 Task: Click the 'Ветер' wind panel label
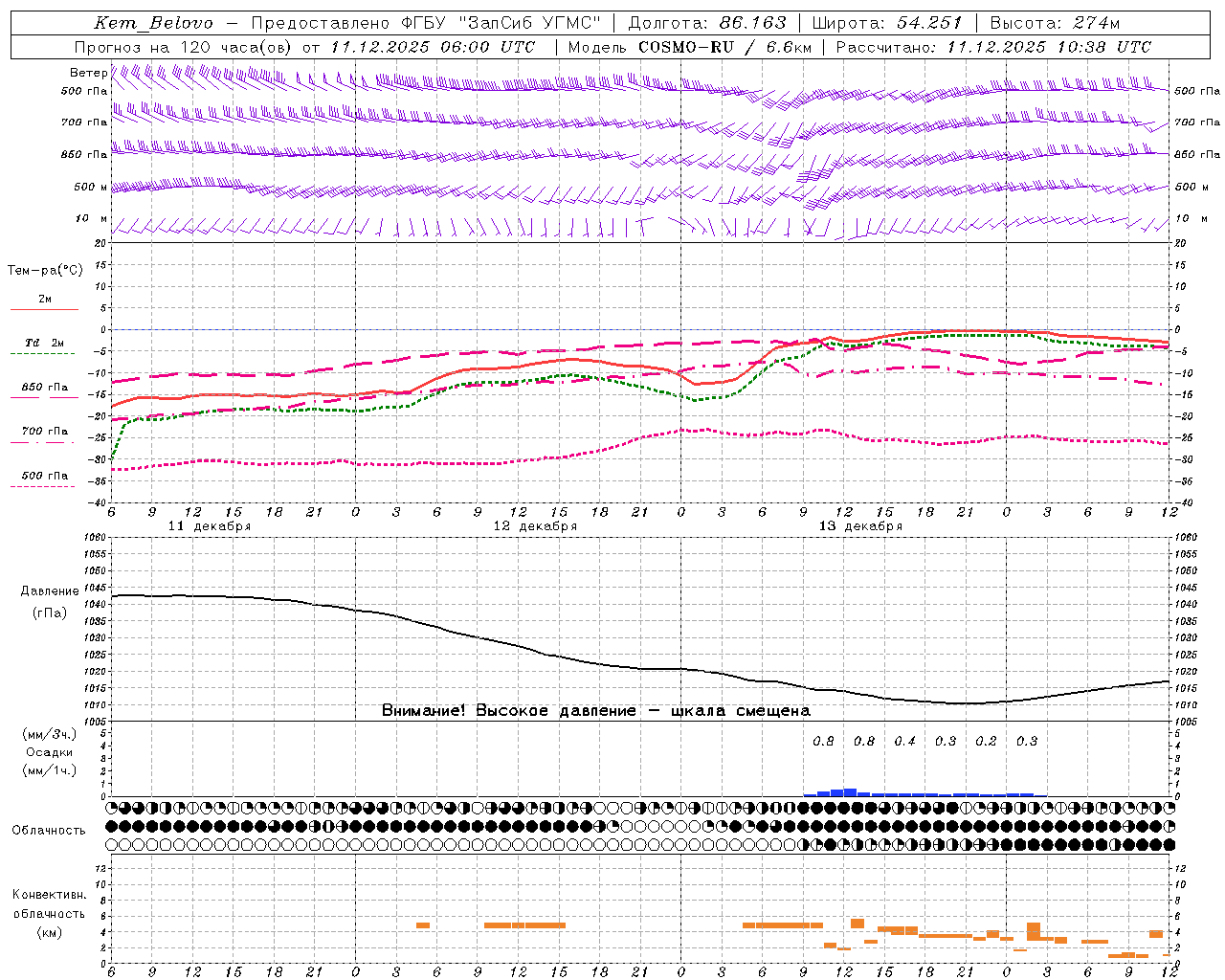[x=89, y=73]
